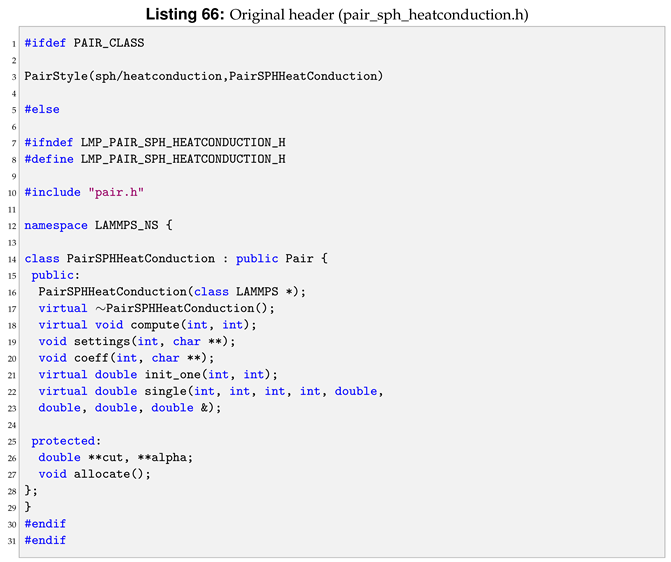Click the listing title 'Listing 66:'
Screen dimensions: 671x562
coord(185,14)
